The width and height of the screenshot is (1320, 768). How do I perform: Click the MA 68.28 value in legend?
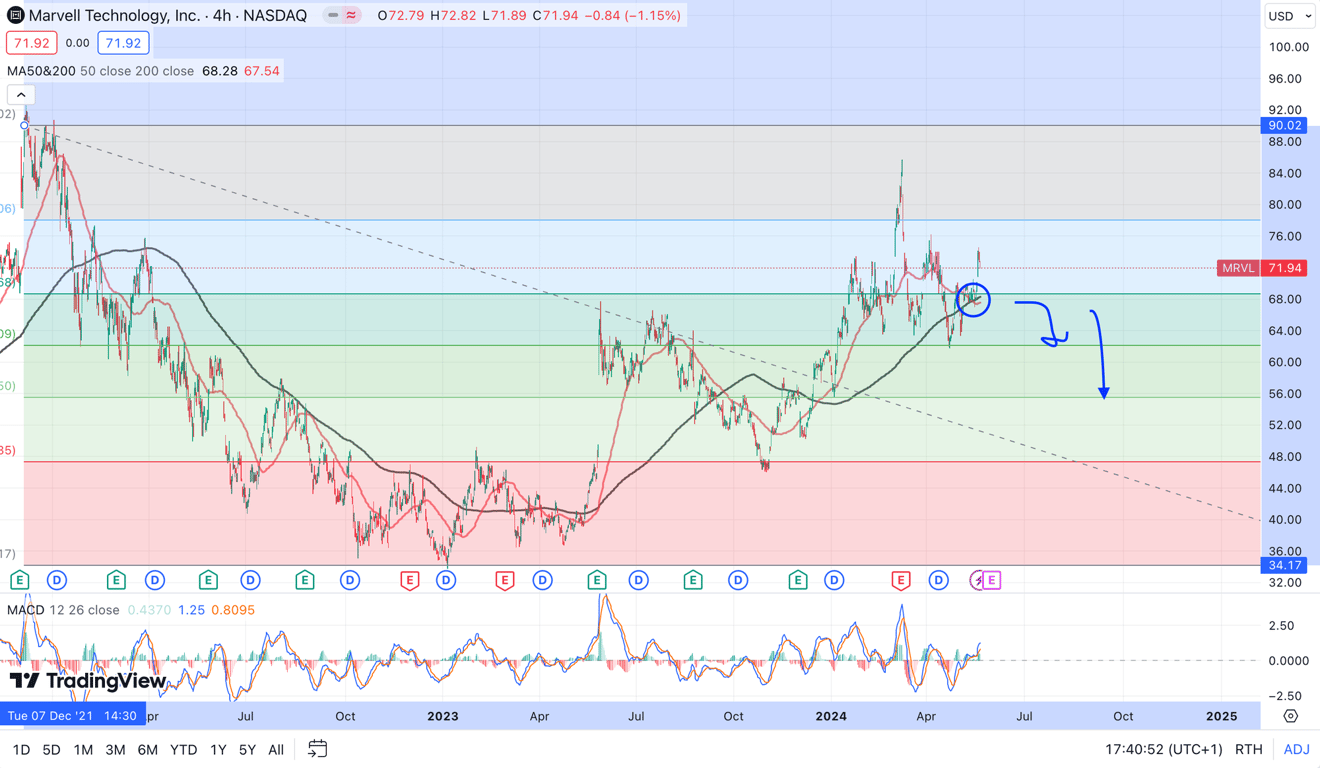tap(219, 71)
